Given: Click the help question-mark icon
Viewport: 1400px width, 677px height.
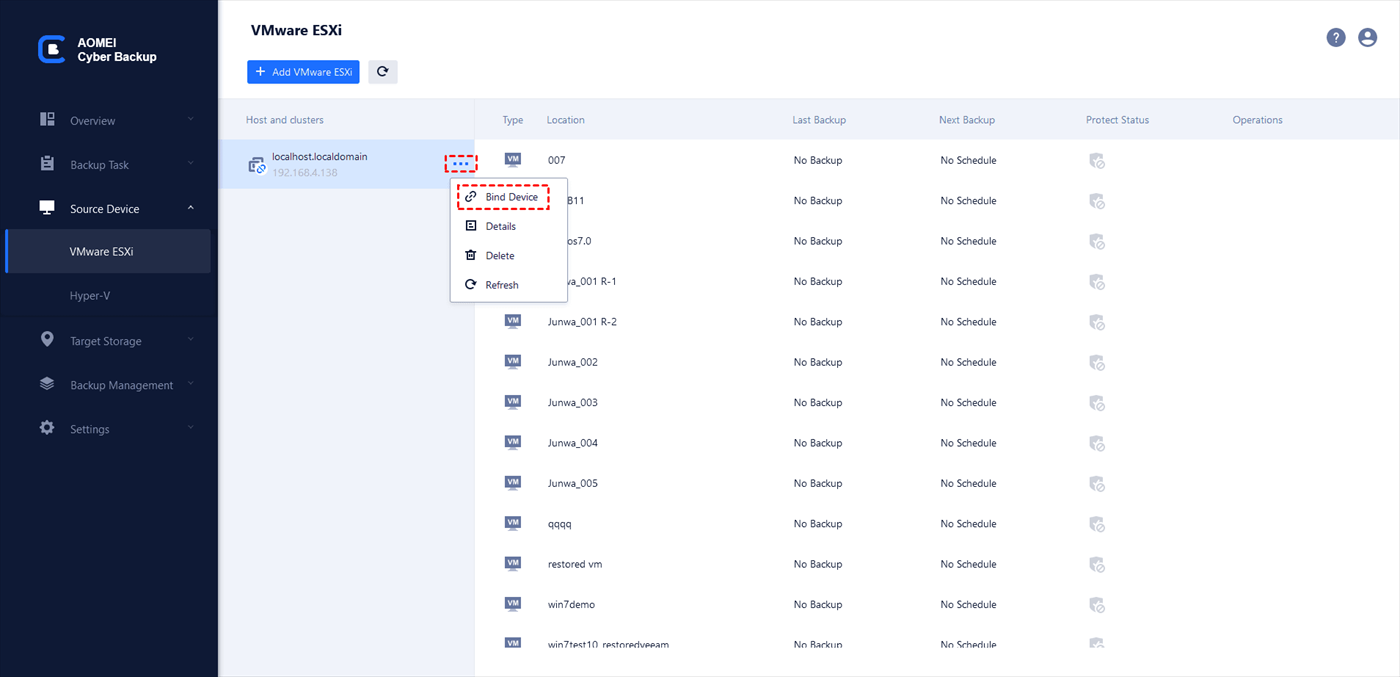Looking at the screenshot, I should [1336, 37].
